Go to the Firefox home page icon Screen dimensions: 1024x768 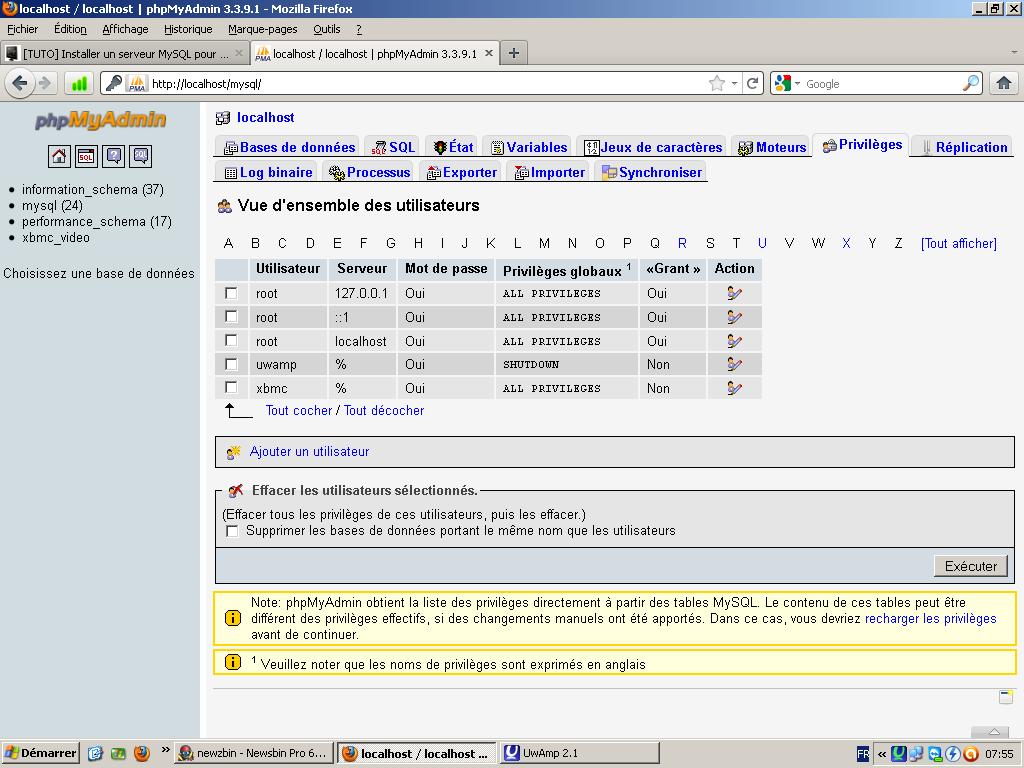click(1004, 83)
